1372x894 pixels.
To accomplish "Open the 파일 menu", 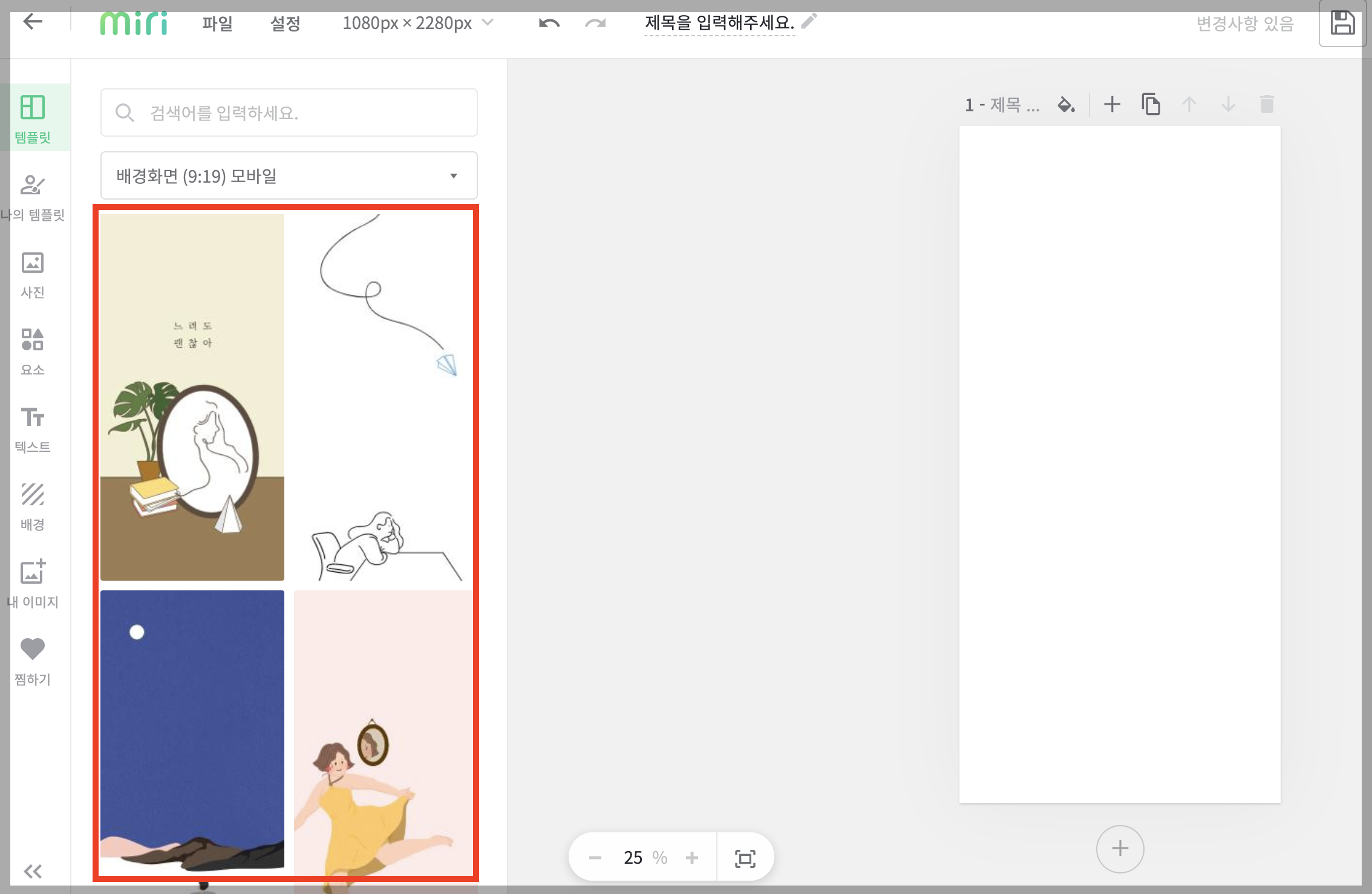I will point(217,23).
